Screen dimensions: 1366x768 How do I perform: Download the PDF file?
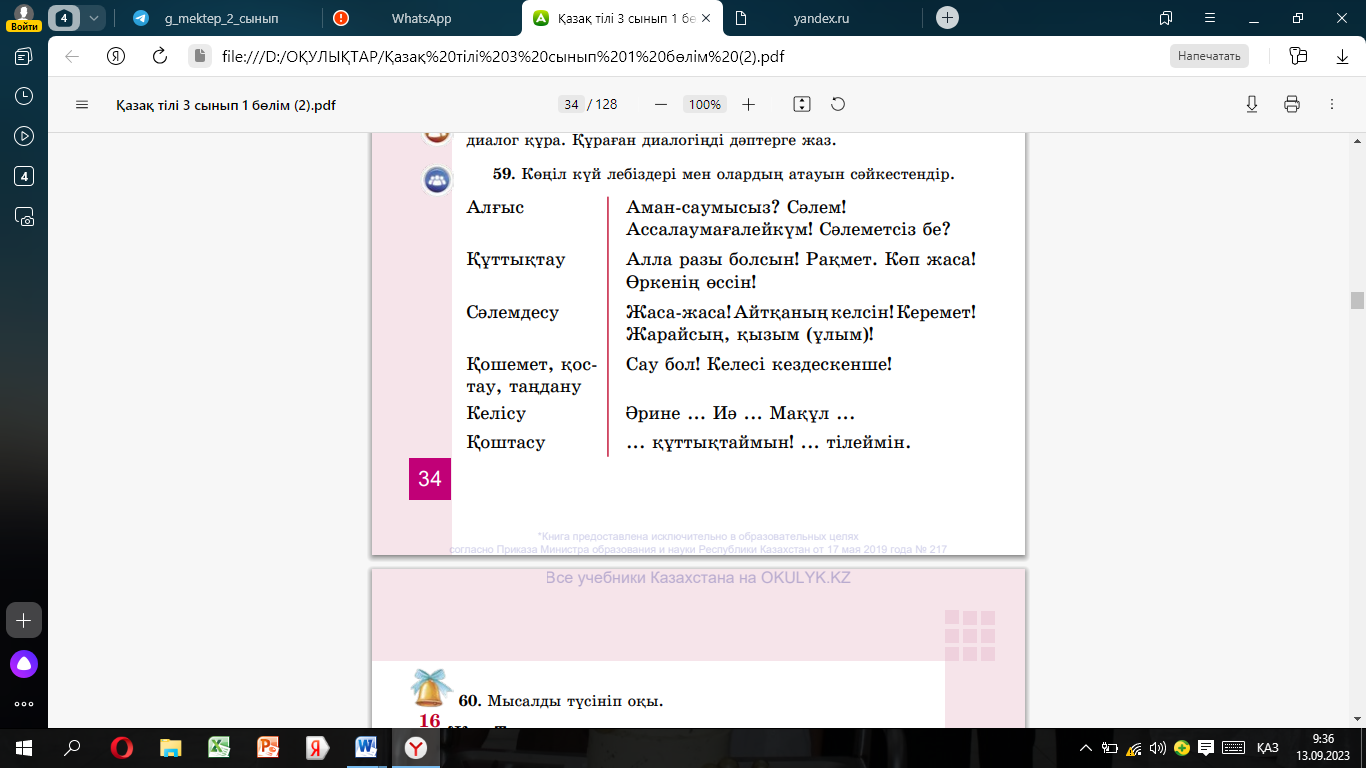click(1251, 104)
